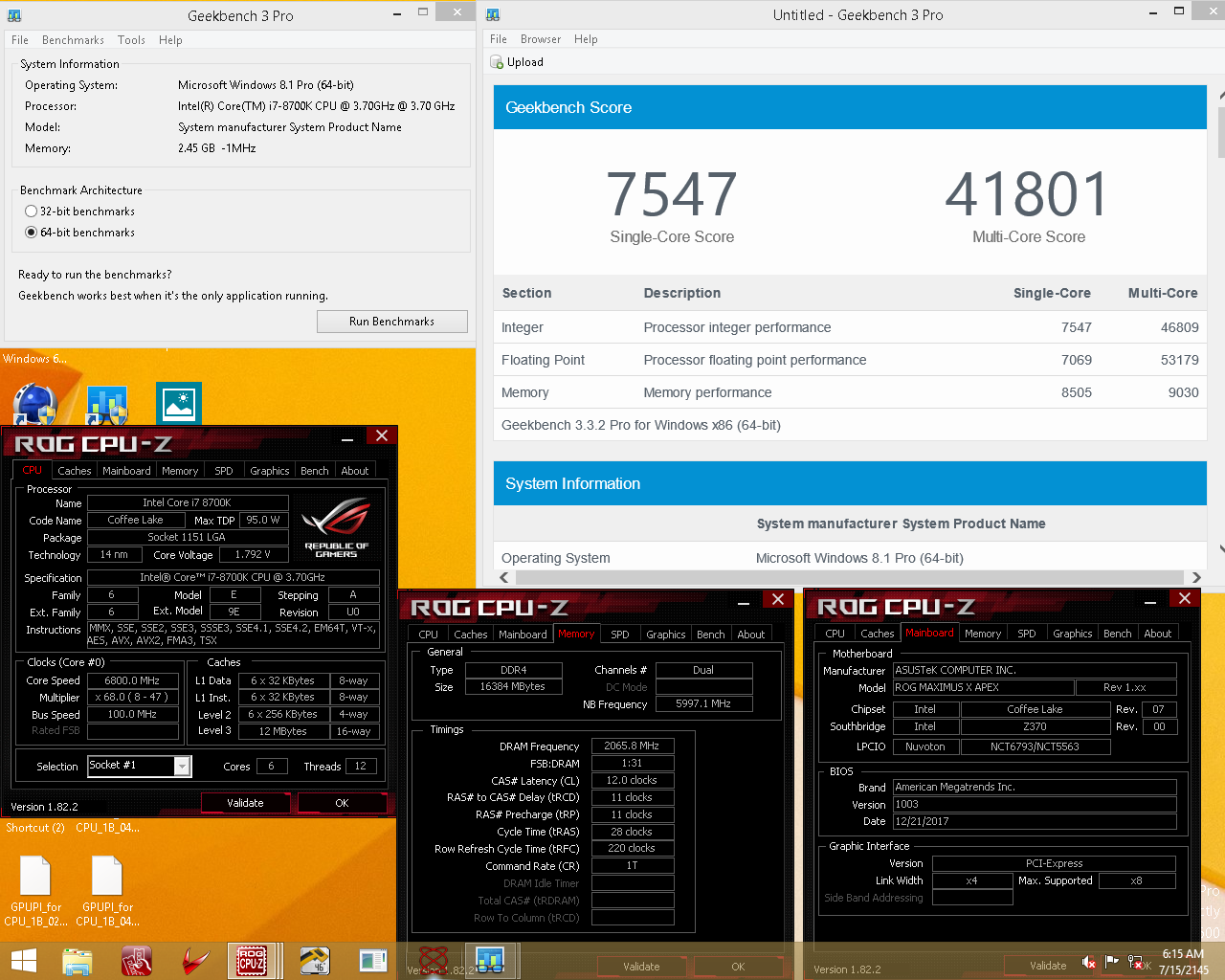Open the blue globe desktop shortcut
This screenshot has width=1225, height=980.
(x=34, y=403)
